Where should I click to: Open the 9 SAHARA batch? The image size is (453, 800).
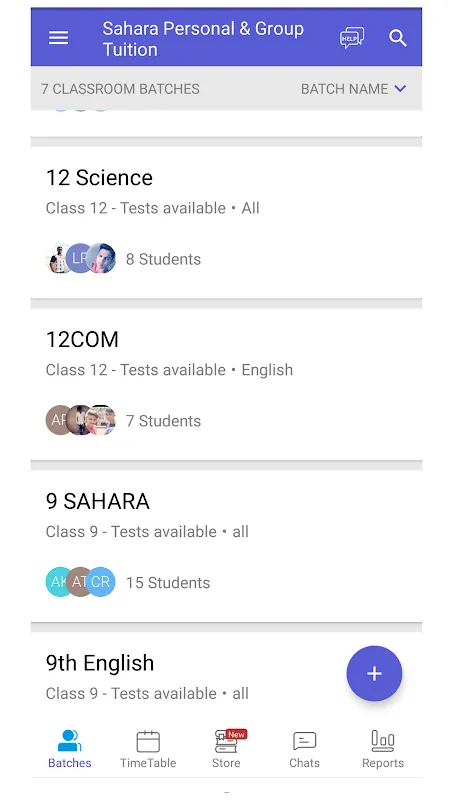click(226, 546)
